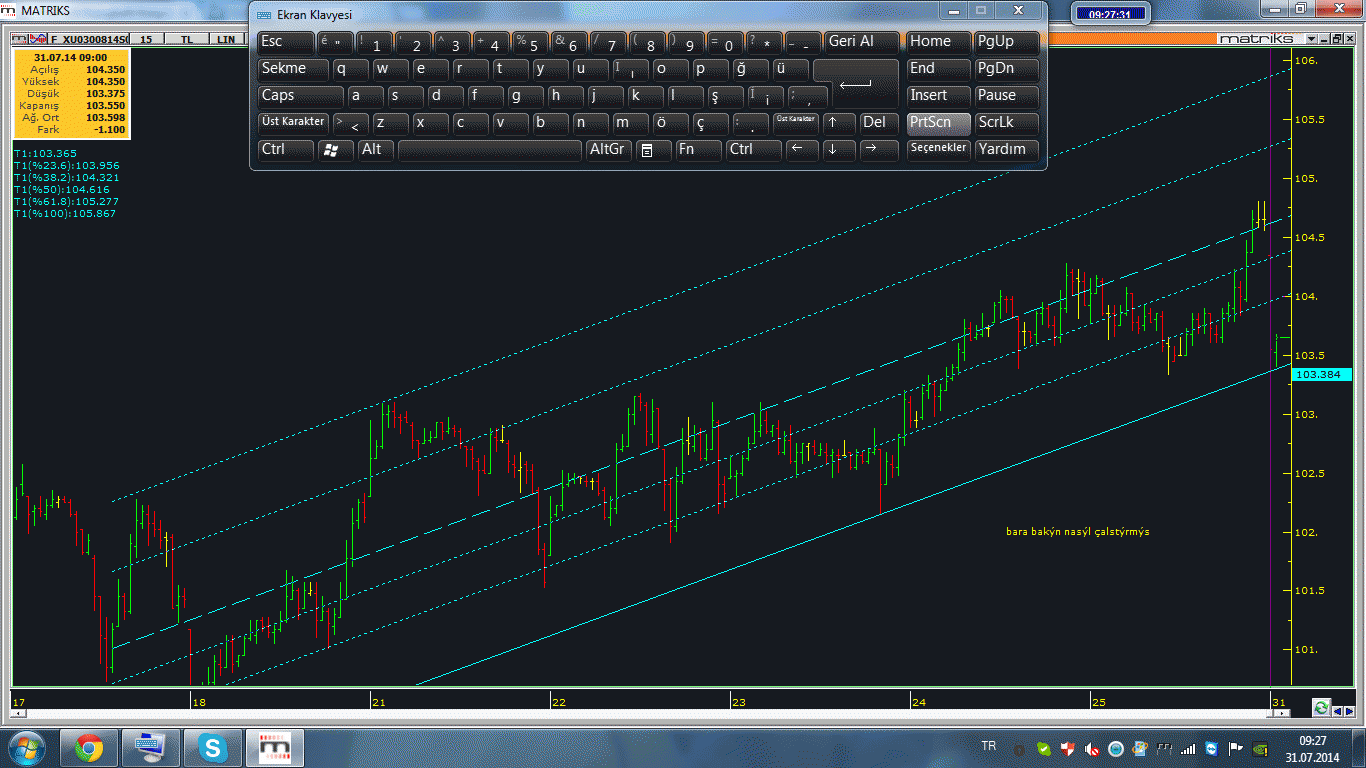Click the chart refresh icon
This screenshot has height=768, width=1366.
tap(1321, 707)
